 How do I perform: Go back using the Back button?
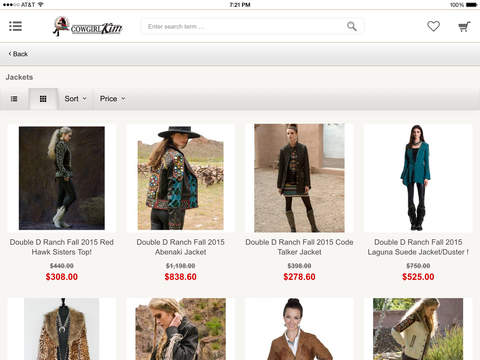click(18, 54)
